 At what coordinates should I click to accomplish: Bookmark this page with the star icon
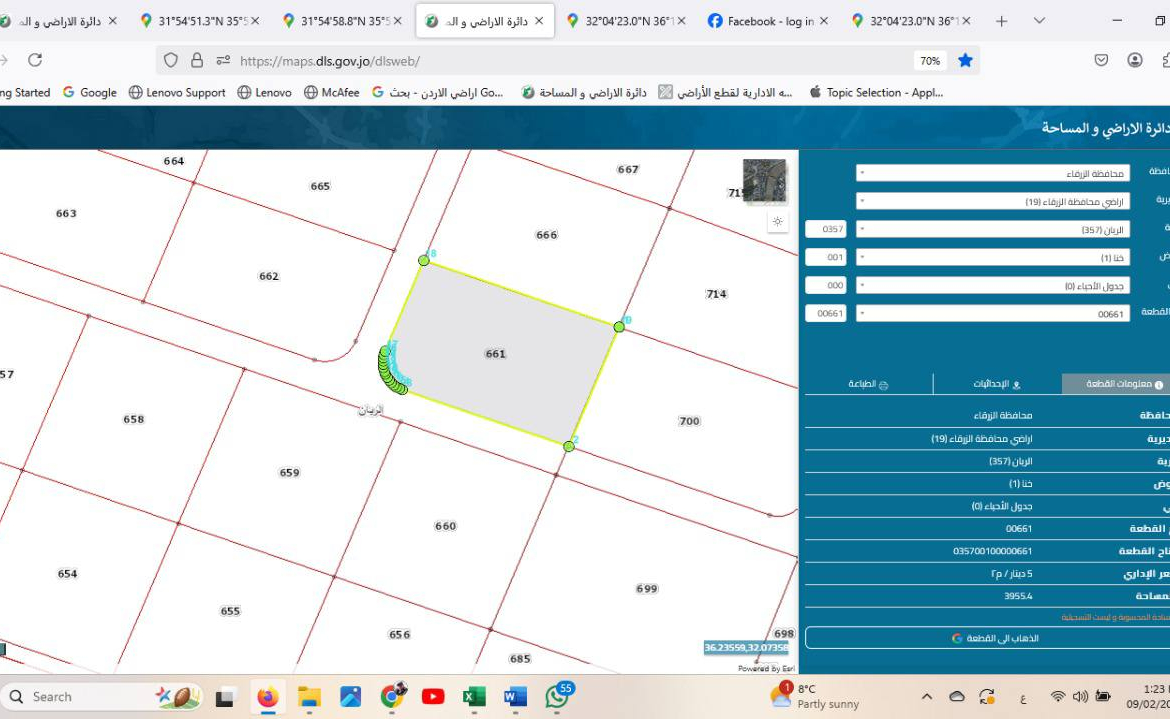[x=965, y=60]
